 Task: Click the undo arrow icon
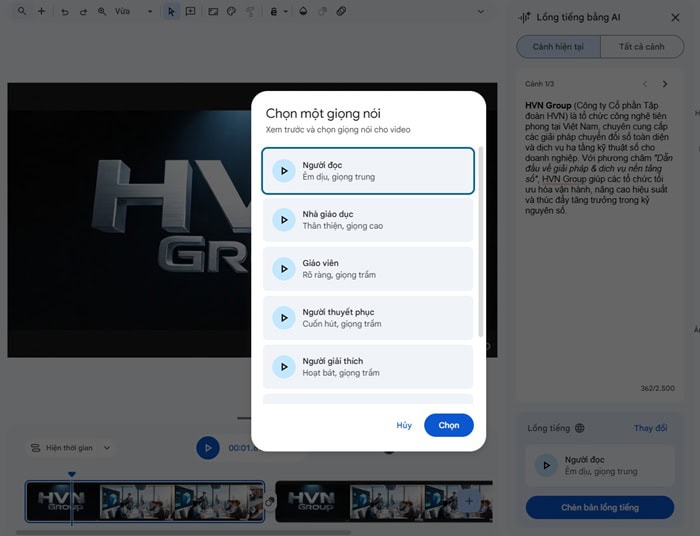point(65,12)
